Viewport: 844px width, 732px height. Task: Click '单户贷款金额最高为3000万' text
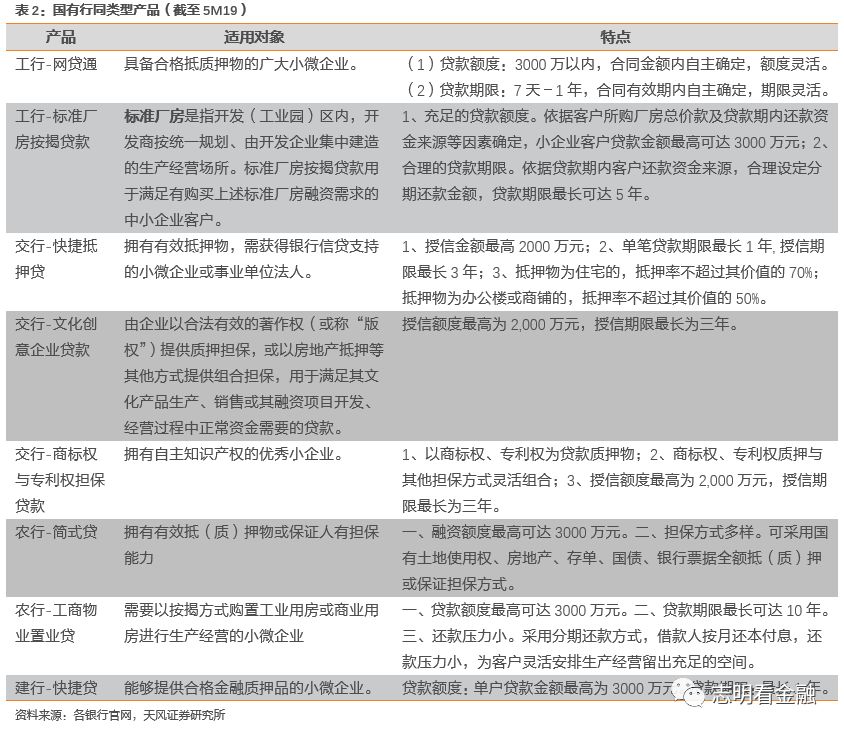570,688
